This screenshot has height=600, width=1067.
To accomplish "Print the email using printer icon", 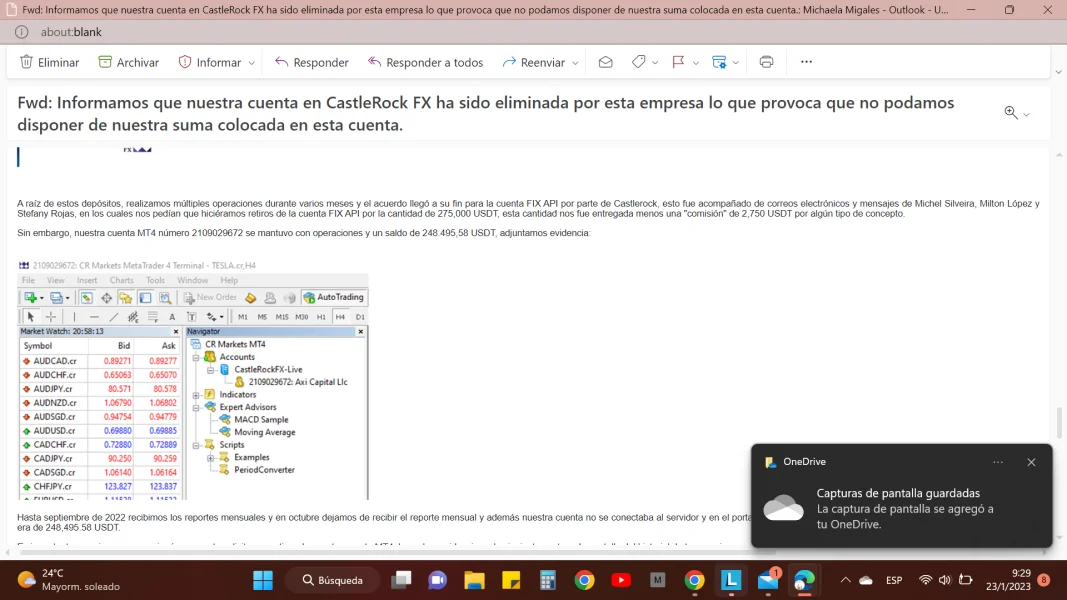I will tap(766, 62).
